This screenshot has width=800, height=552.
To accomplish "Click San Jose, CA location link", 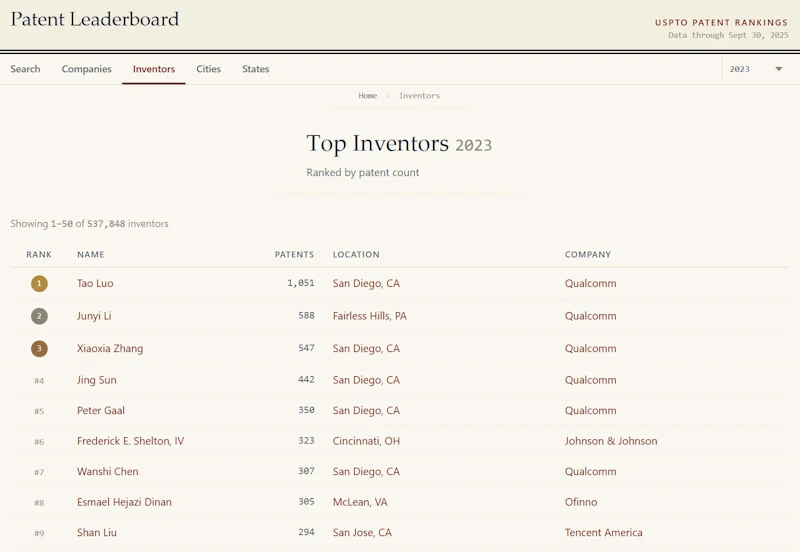I will (x=362, y=533).
